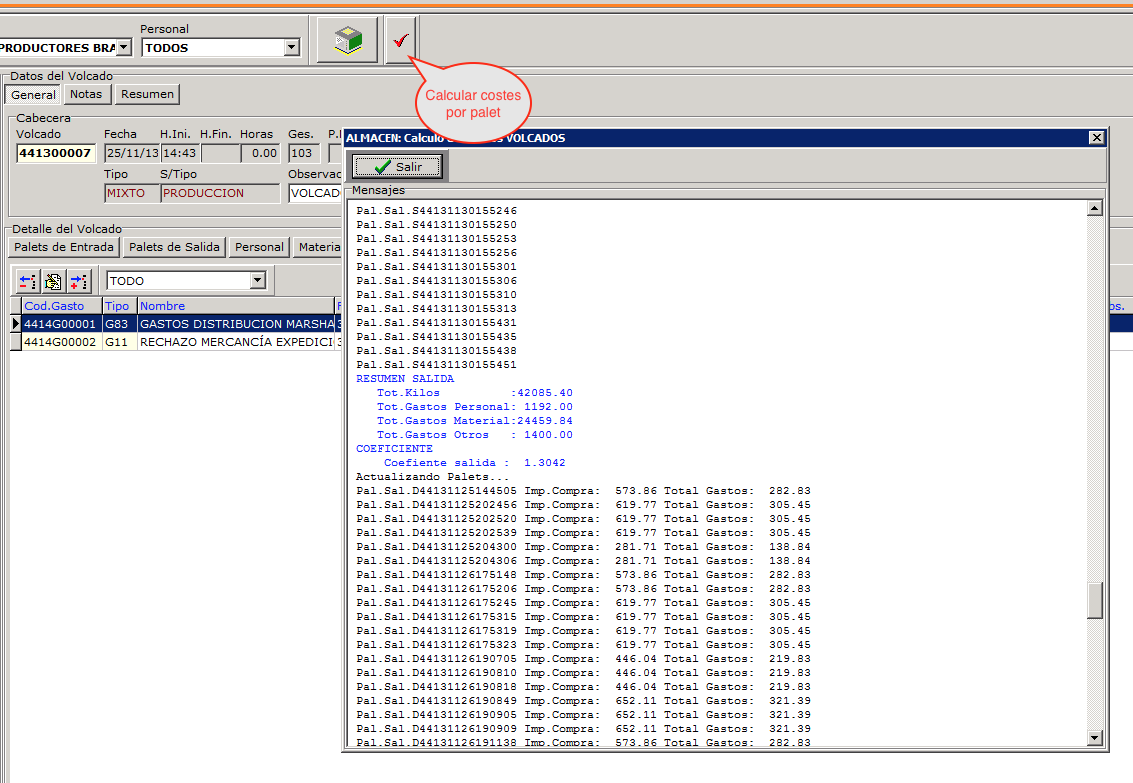
Task: Switch to the Resumen tab
Action: [x=147, y=94]
